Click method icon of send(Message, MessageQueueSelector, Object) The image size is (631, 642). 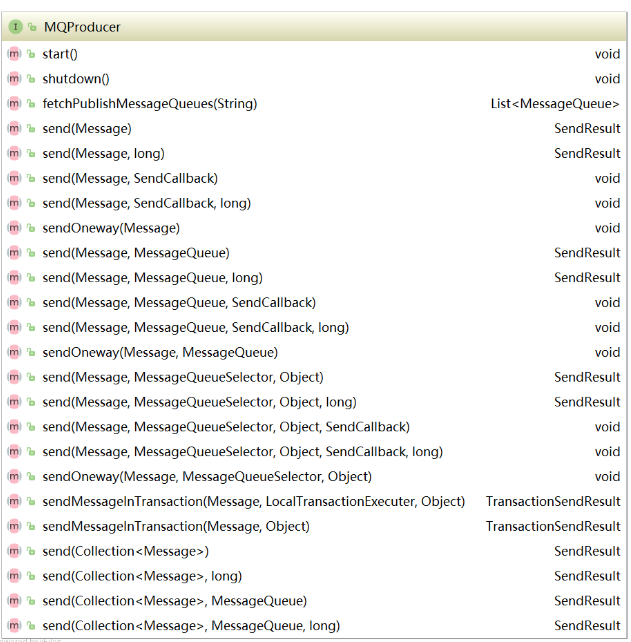(14, 377)
